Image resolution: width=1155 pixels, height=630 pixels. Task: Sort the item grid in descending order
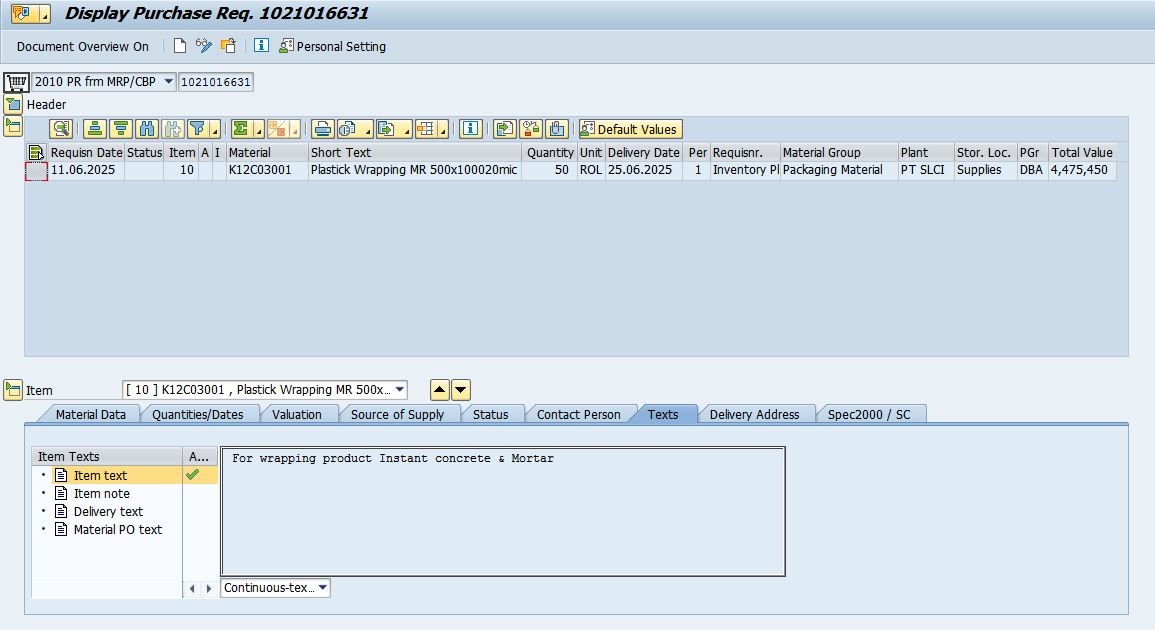[x=121, y=129]
